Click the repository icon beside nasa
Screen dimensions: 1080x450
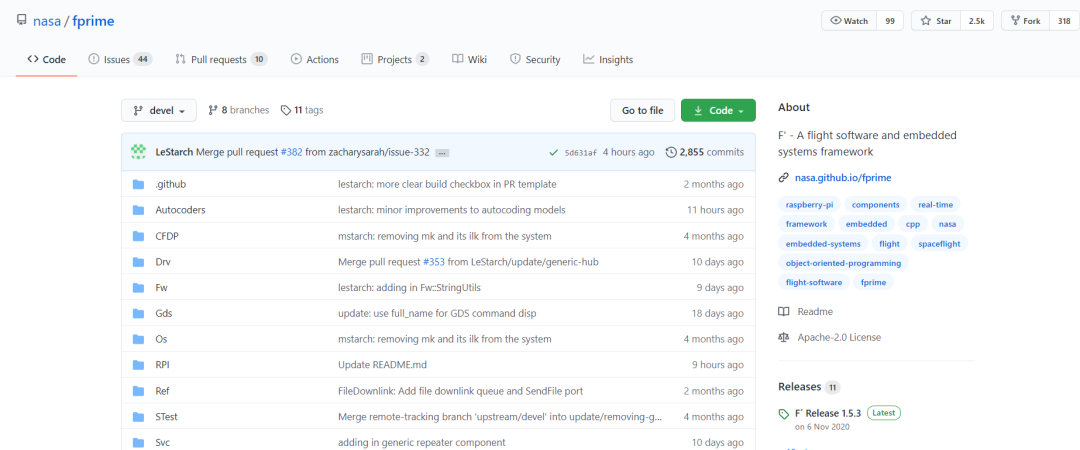(21, 21)
